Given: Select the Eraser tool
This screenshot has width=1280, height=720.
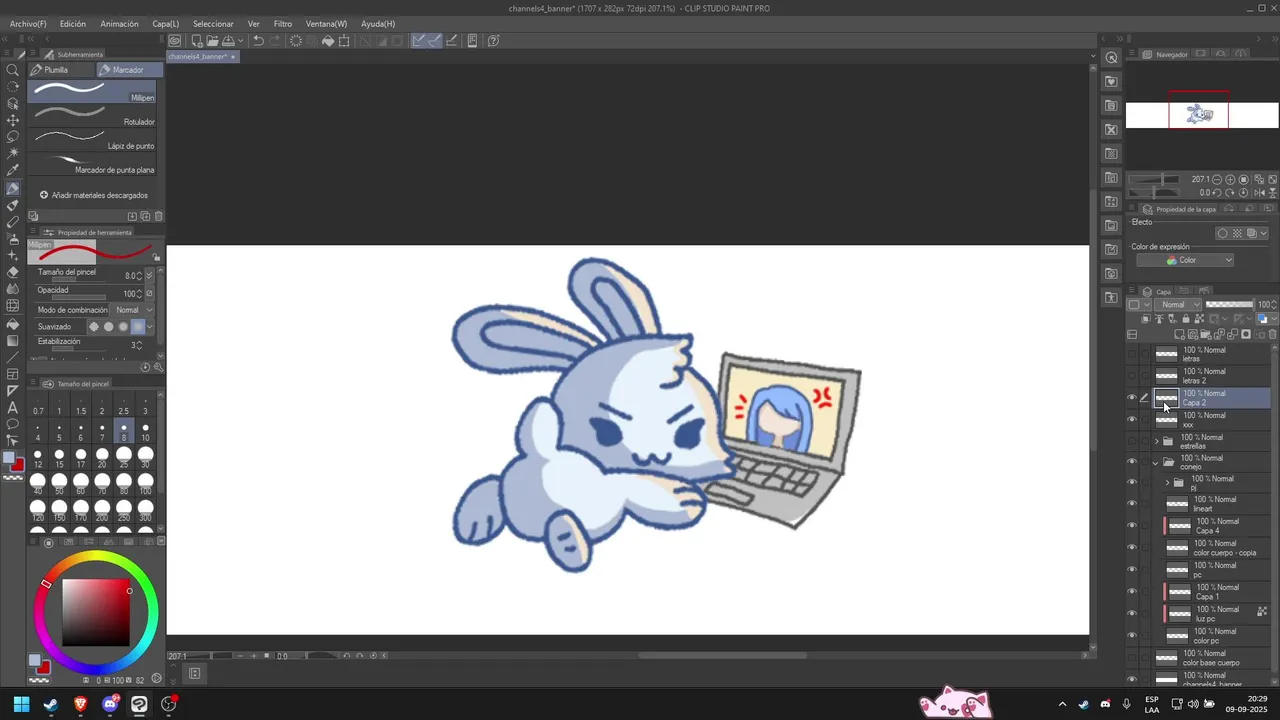Looking at the screenshot, I should [13, 272].
